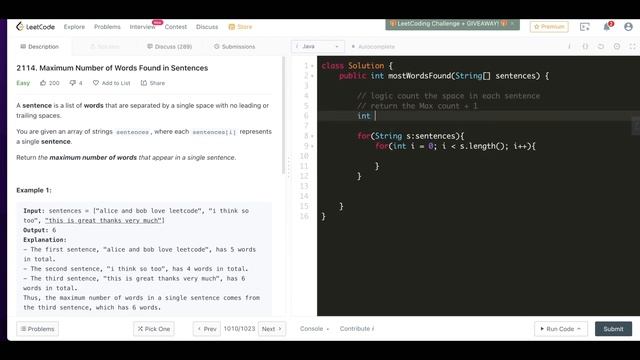Image resolution: width=640 pixels, height=360 pixels.
Task: Switch to the Discuss (289) tab
Action: 169,47
